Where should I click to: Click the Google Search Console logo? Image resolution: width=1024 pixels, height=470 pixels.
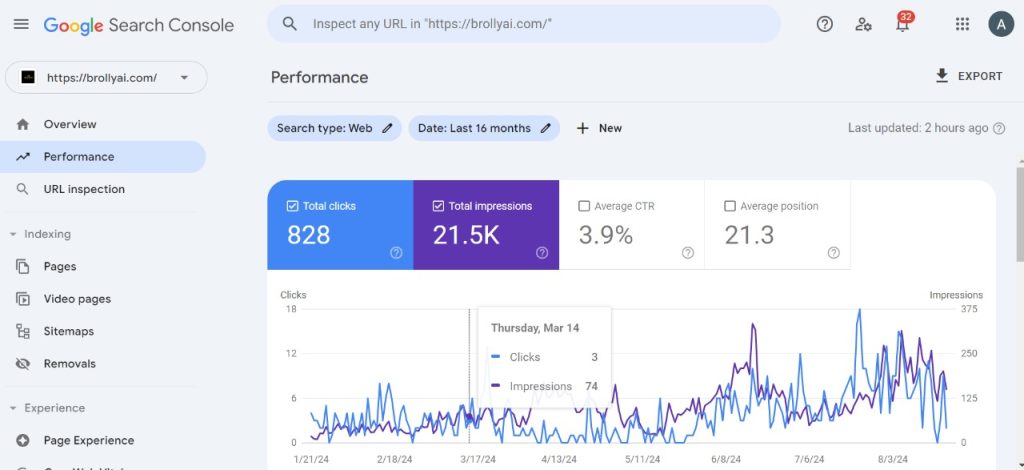point(138,25)
